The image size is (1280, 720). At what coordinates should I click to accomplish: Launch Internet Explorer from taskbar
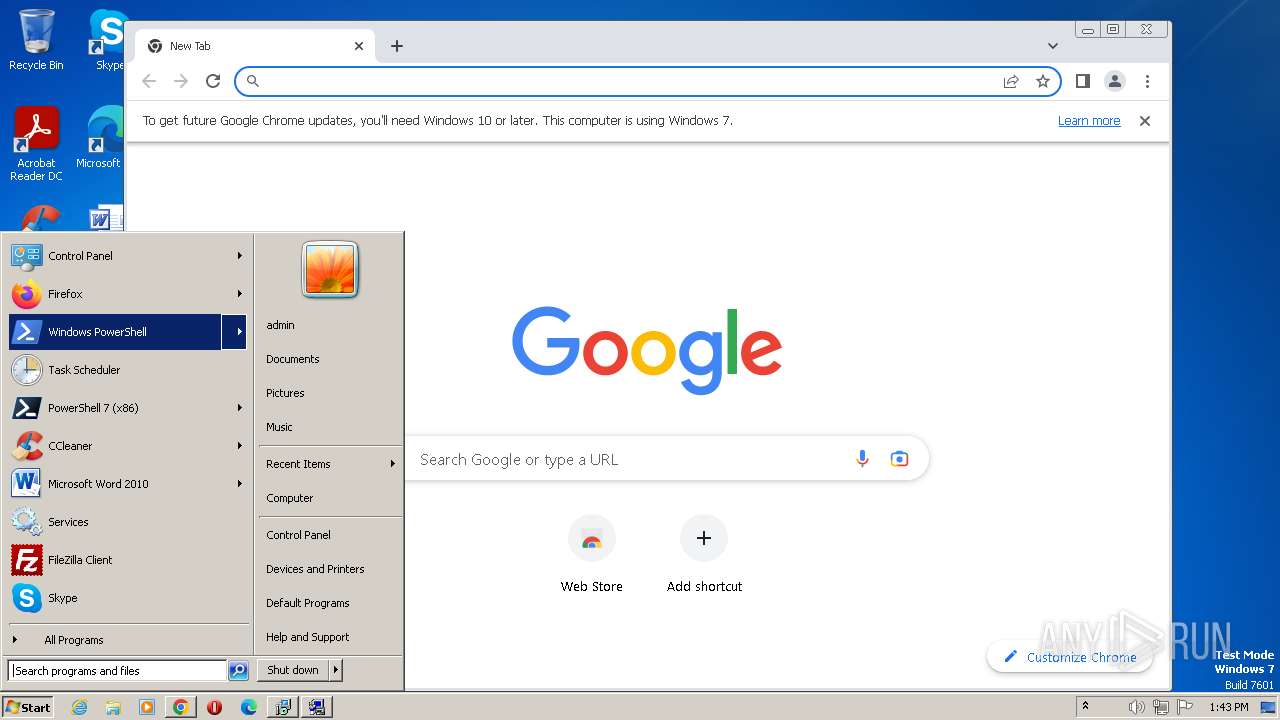[80, 707]
